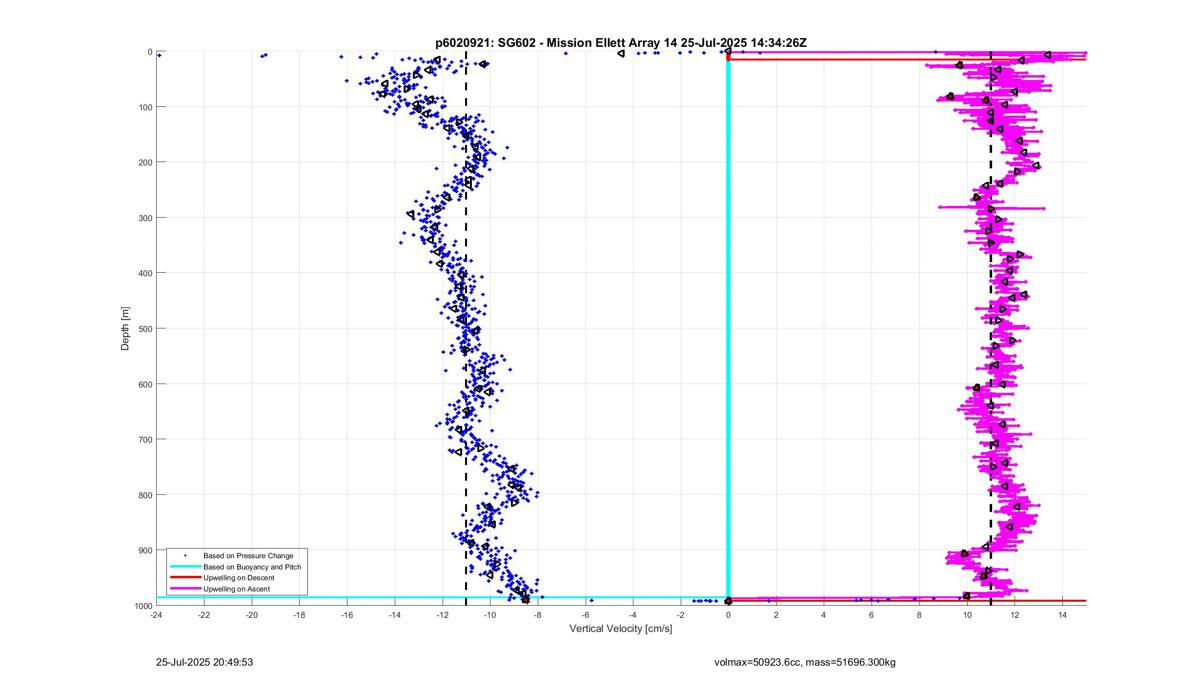This screenshot has width=1200, height=681.
Task: Click depth axis tick label '1000'
Action: (143, 605)
